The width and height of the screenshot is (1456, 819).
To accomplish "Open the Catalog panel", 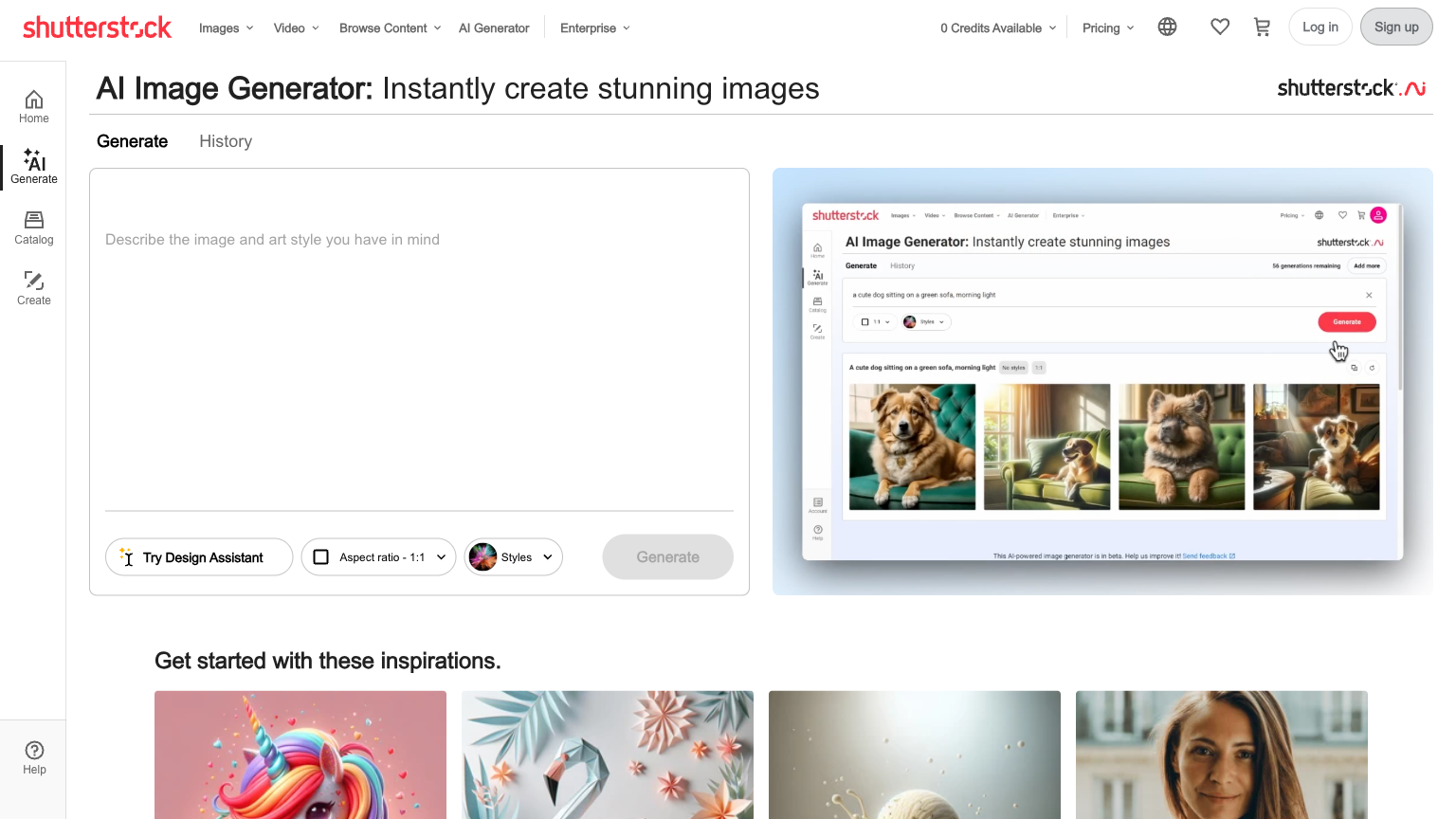I will click(x=33, y=227).
